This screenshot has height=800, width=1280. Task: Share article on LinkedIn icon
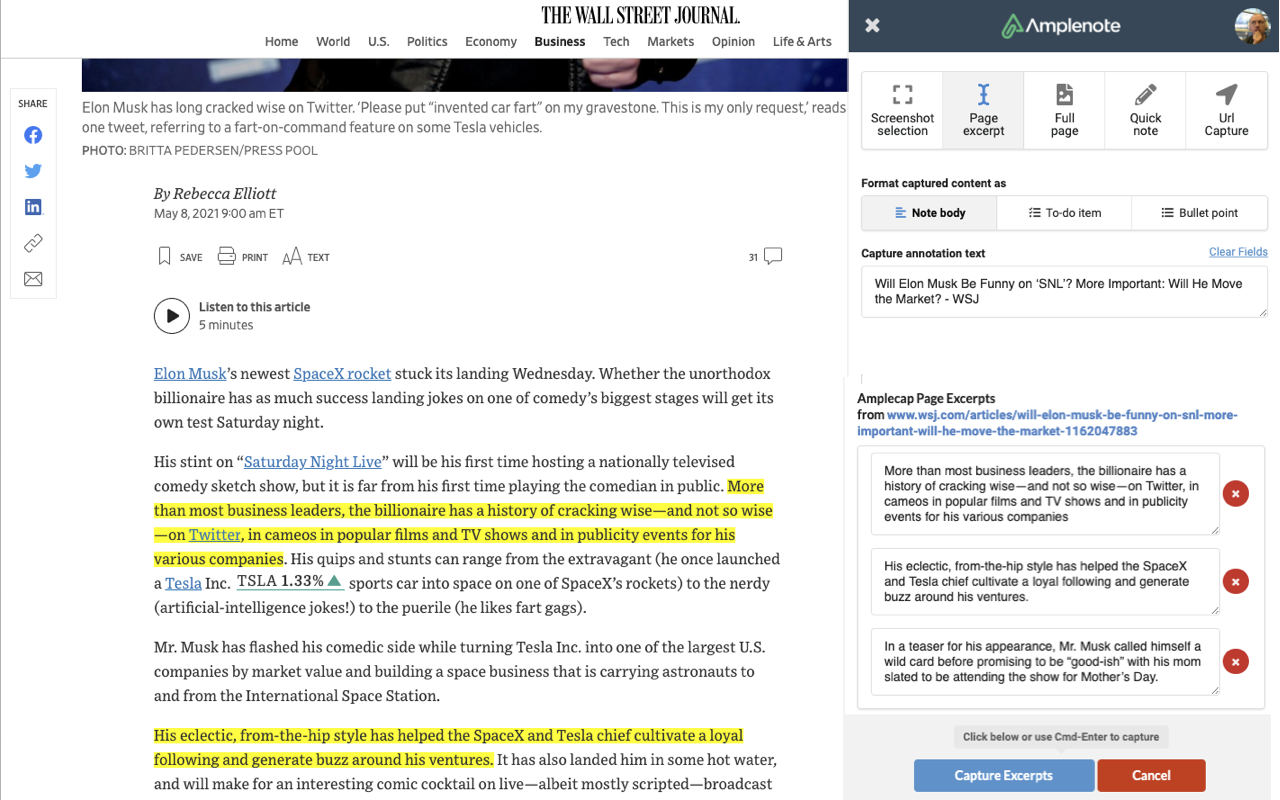pyautogui.click(x=33, y=207)
